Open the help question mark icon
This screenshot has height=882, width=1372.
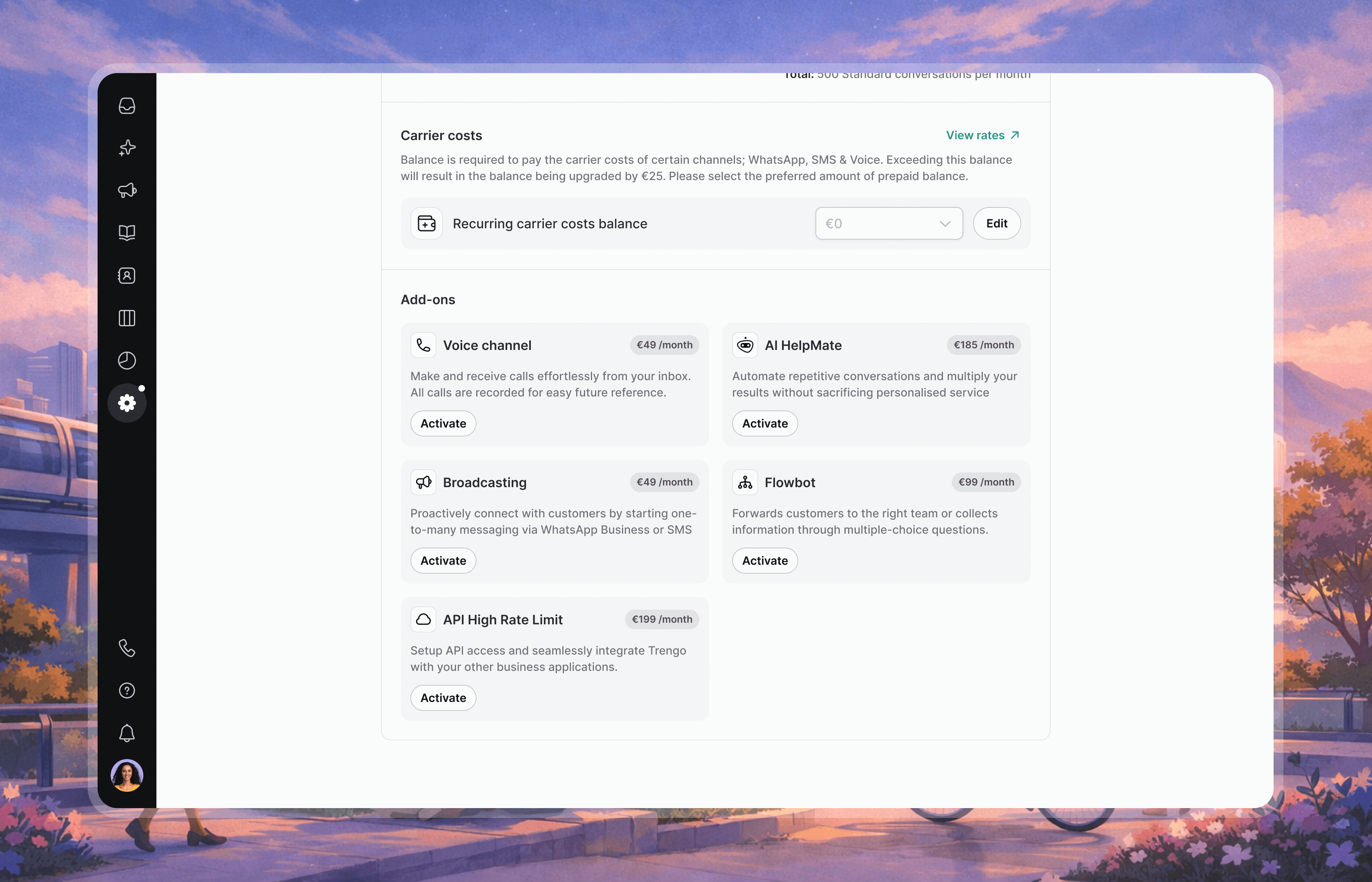tap(127, 691)
